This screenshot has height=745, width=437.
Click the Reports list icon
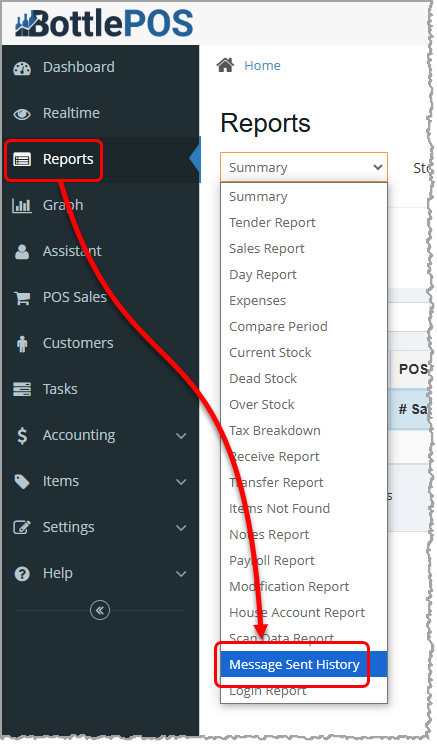point(22,160)
